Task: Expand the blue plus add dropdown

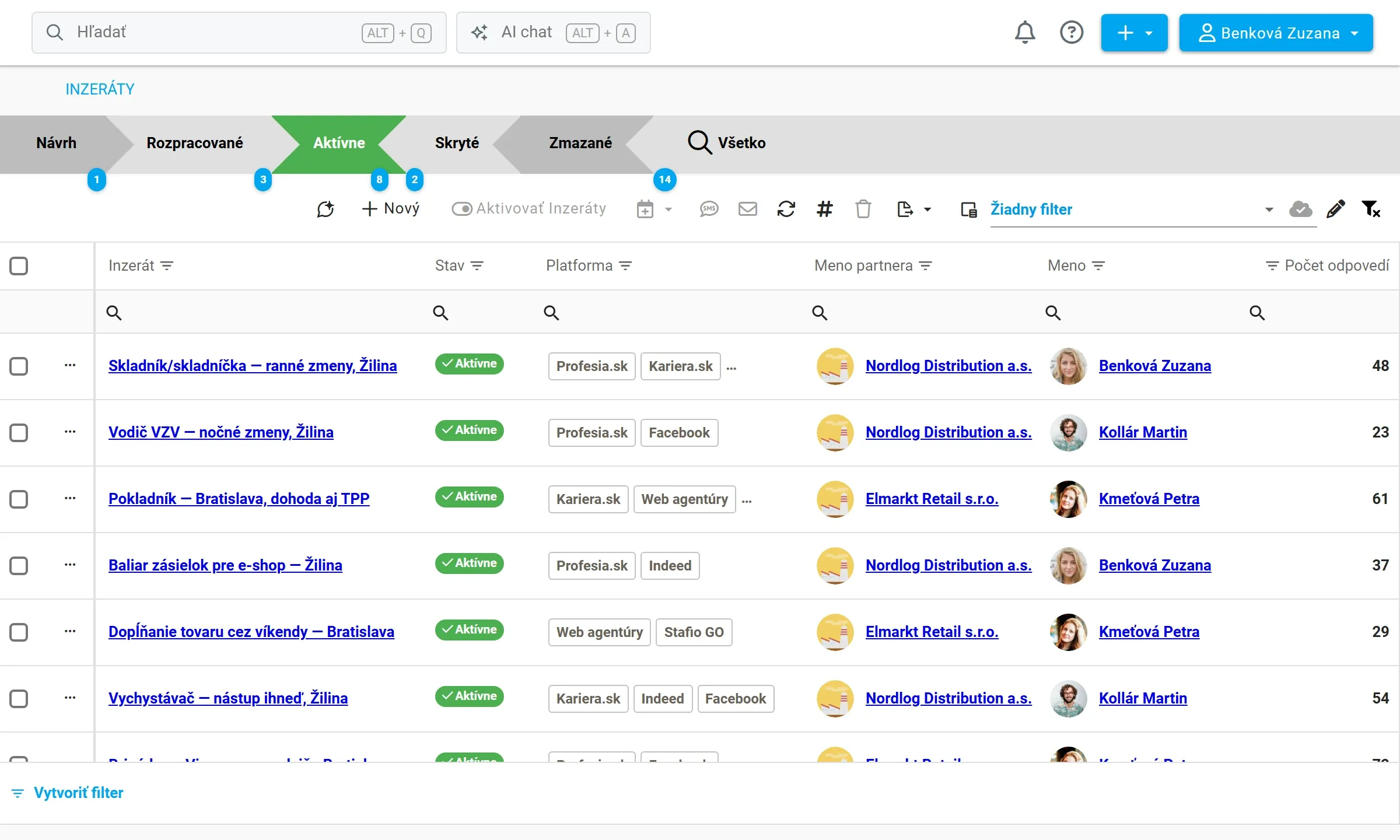Action: click(x=1135, y=33)
